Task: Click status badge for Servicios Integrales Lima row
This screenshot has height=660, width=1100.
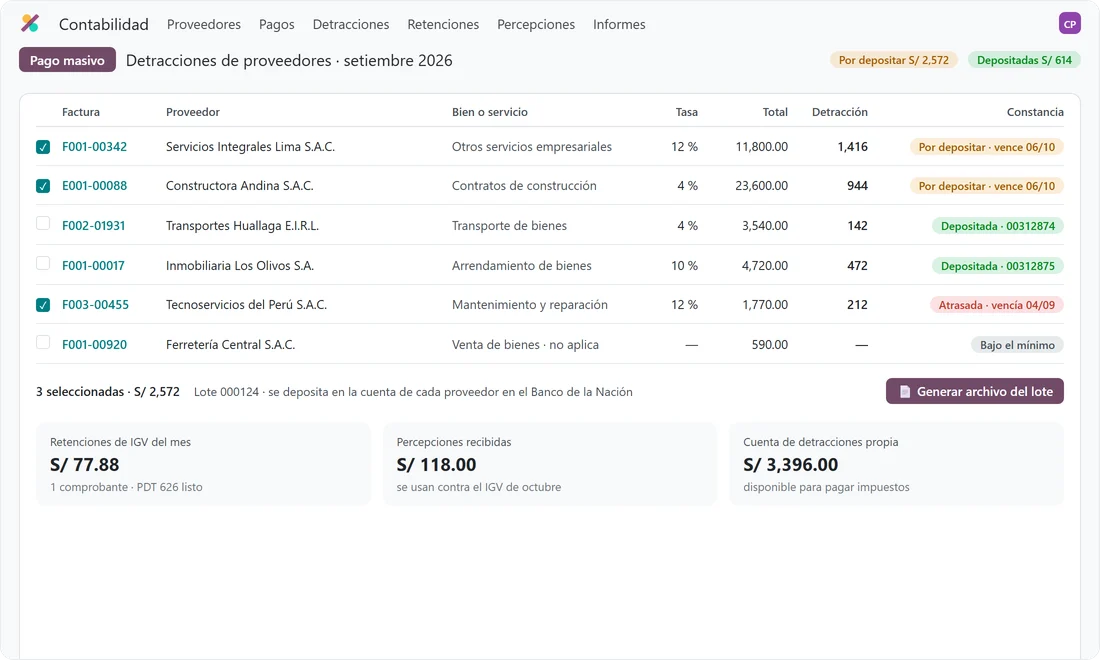Action: [986, 147]
